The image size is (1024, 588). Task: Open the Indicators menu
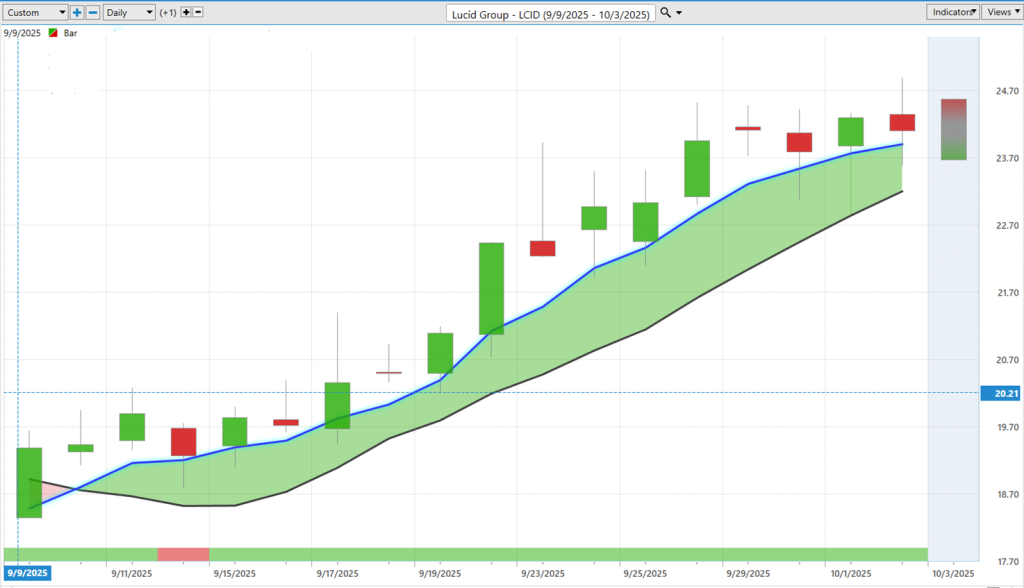tap(952, 12)
